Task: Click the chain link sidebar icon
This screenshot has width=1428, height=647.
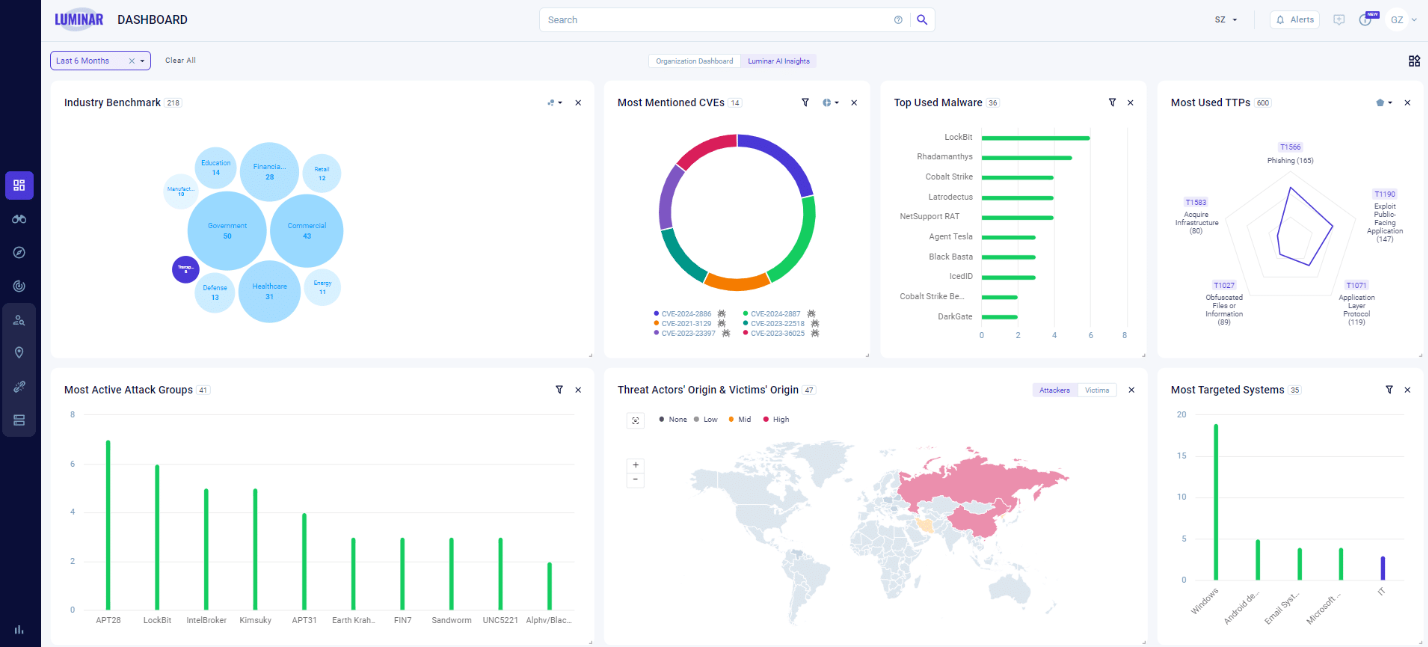Action: (19, 387)
